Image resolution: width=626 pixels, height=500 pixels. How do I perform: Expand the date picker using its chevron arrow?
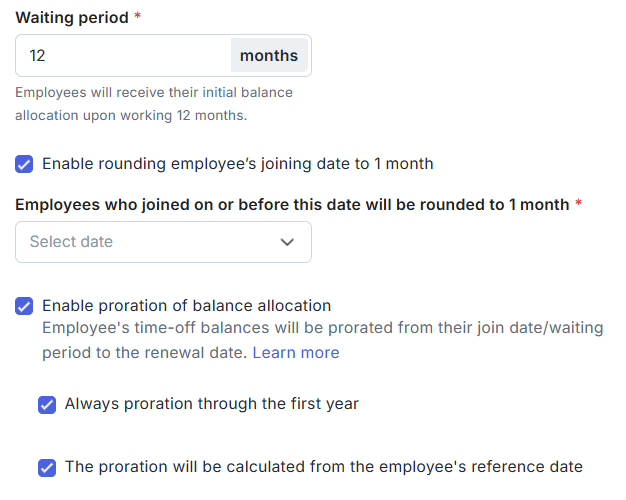pos(288,242)
